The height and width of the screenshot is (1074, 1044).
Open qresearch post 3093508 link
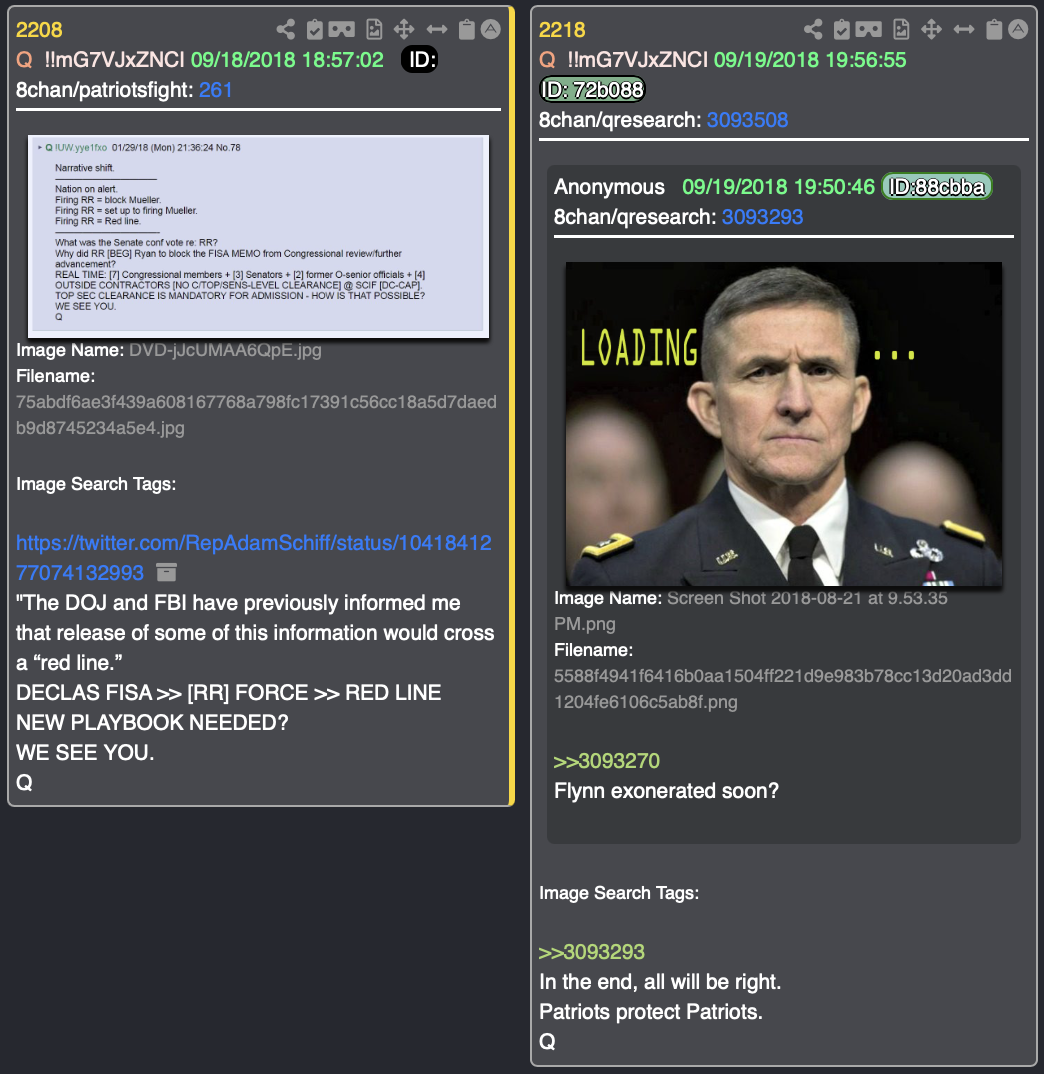(747, 120)
